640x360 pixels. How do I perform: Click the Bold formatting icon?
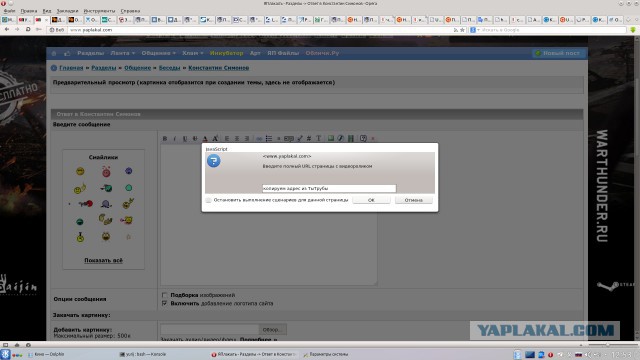click(x=165, y=138)
